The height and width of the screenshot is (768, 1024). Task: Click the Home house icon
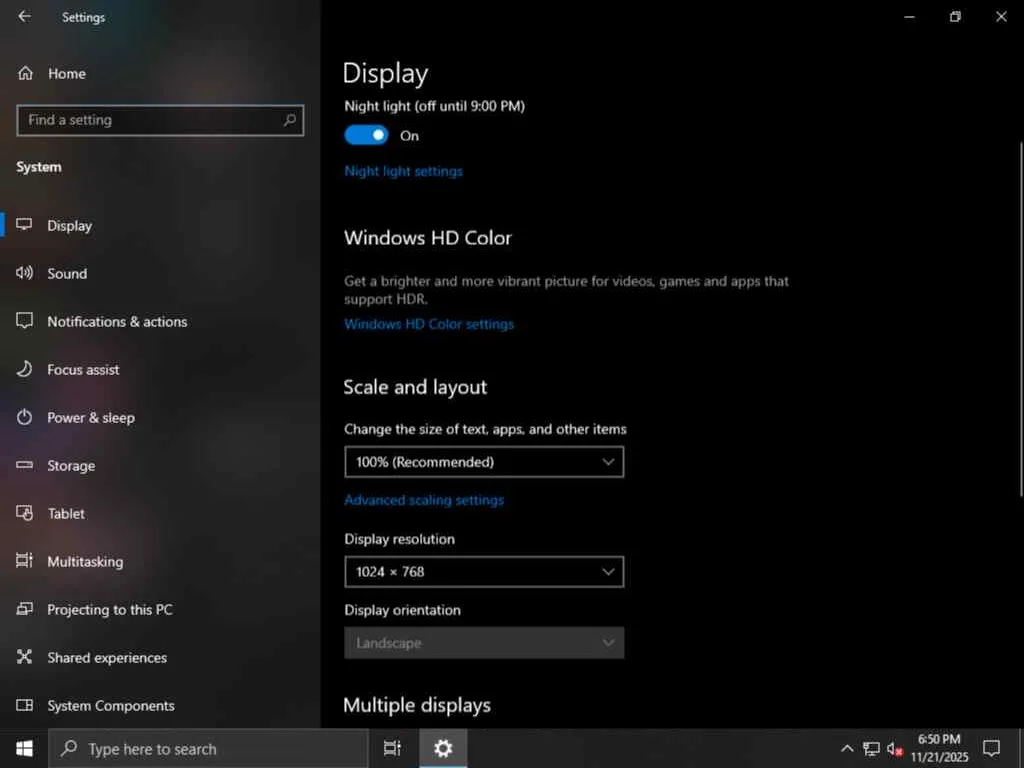pos(25,73)
